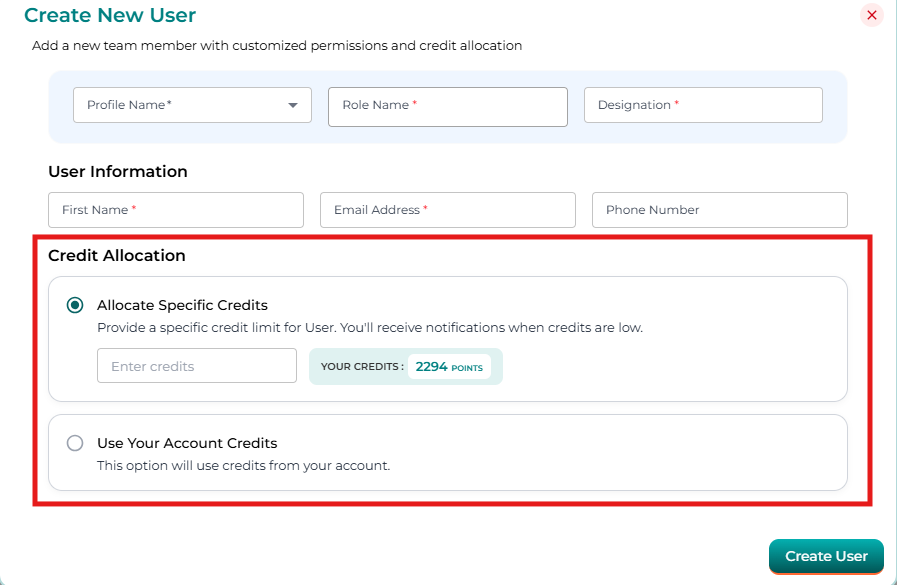Screen dimensions: 897x585
Task: Click the specific credit limit description text
Action: coord(370,328)
